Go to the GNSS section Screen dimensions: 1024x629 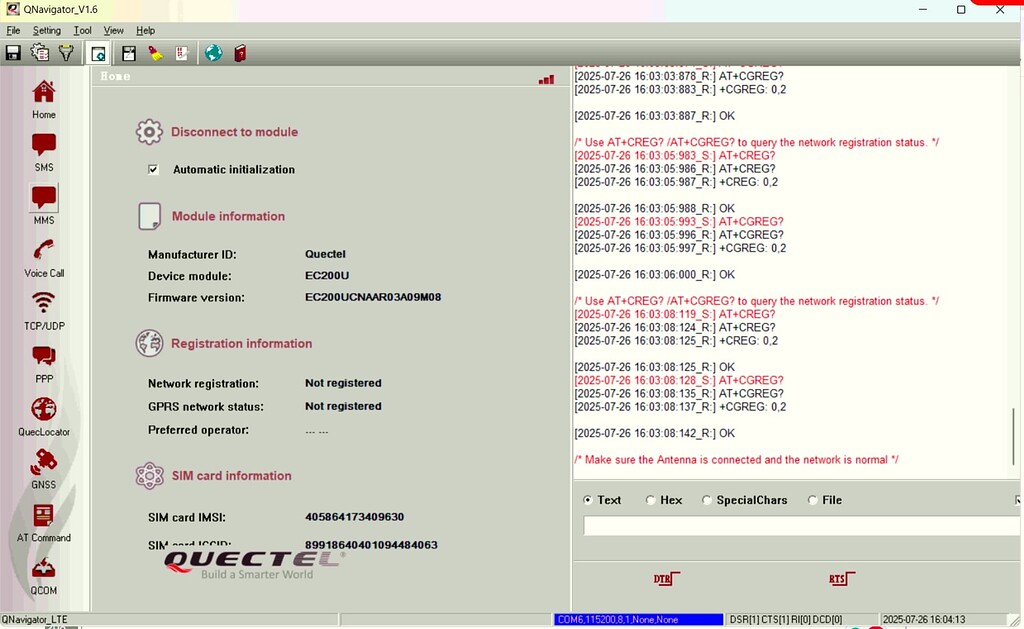click(x=43, y=469)
